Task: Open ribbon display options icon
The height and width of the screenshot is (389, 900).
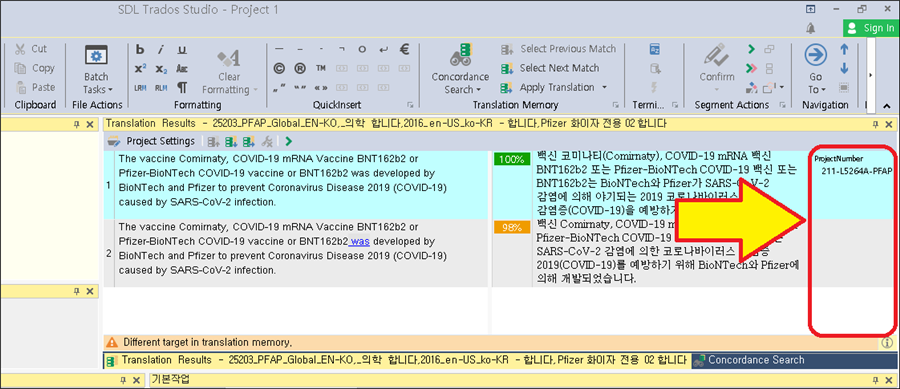Action: pyautogui.click(x=810, y=9)
